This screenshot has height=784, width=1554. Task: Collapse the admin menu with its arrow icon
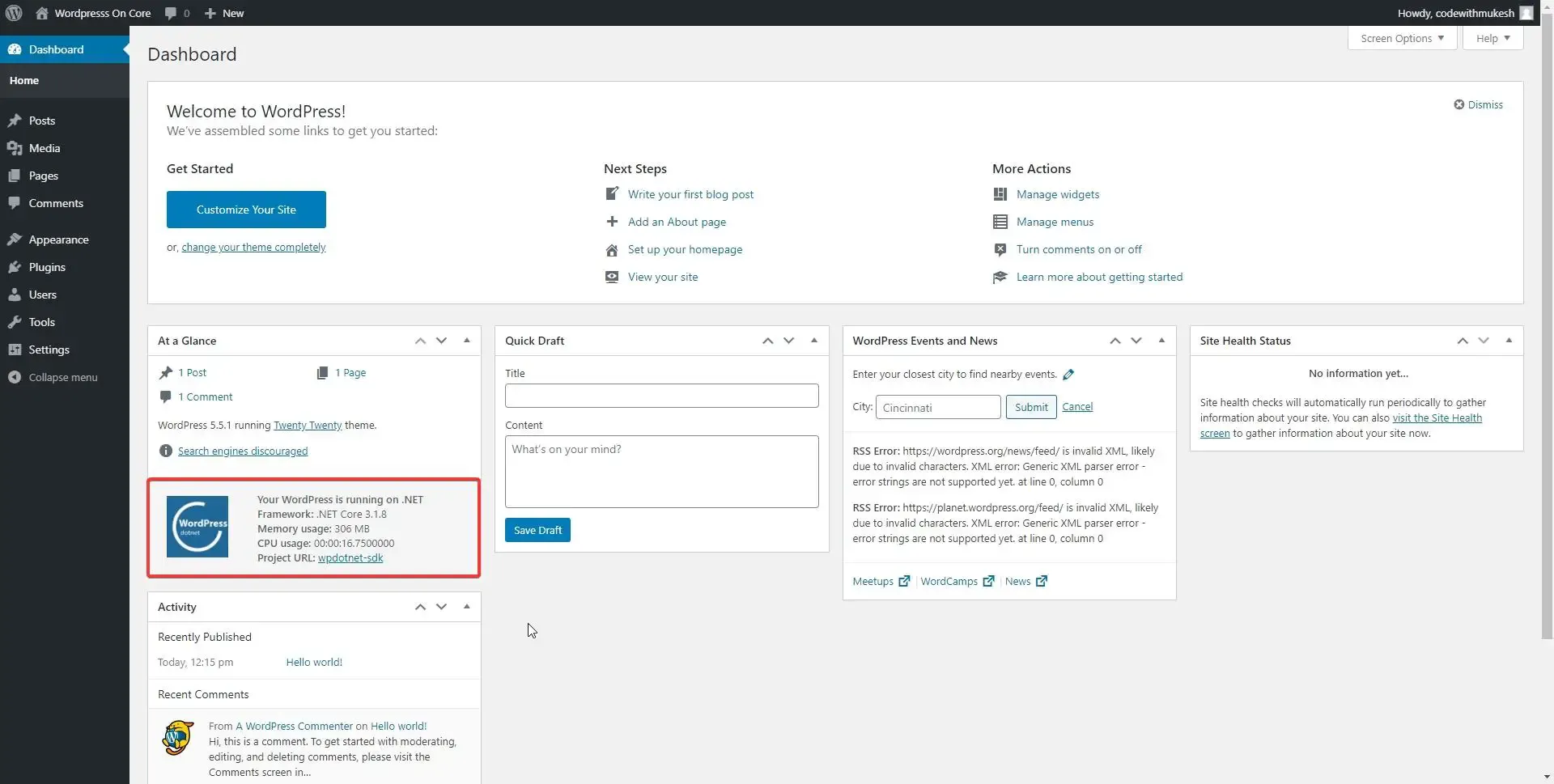pyautogui.click(x=15, y=377)
